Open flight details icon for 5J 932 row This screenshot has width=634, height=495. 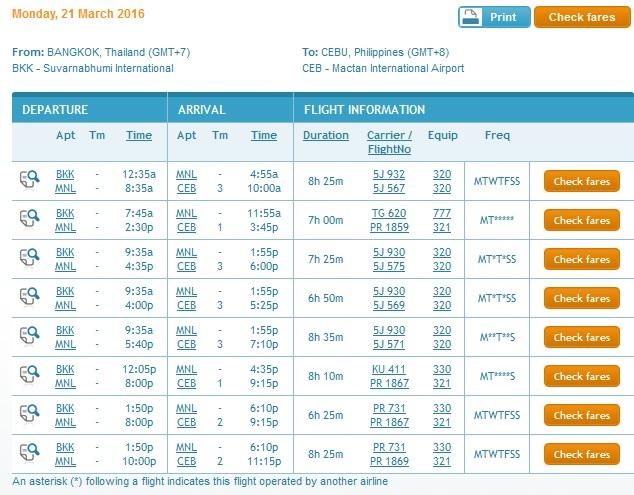30,180
